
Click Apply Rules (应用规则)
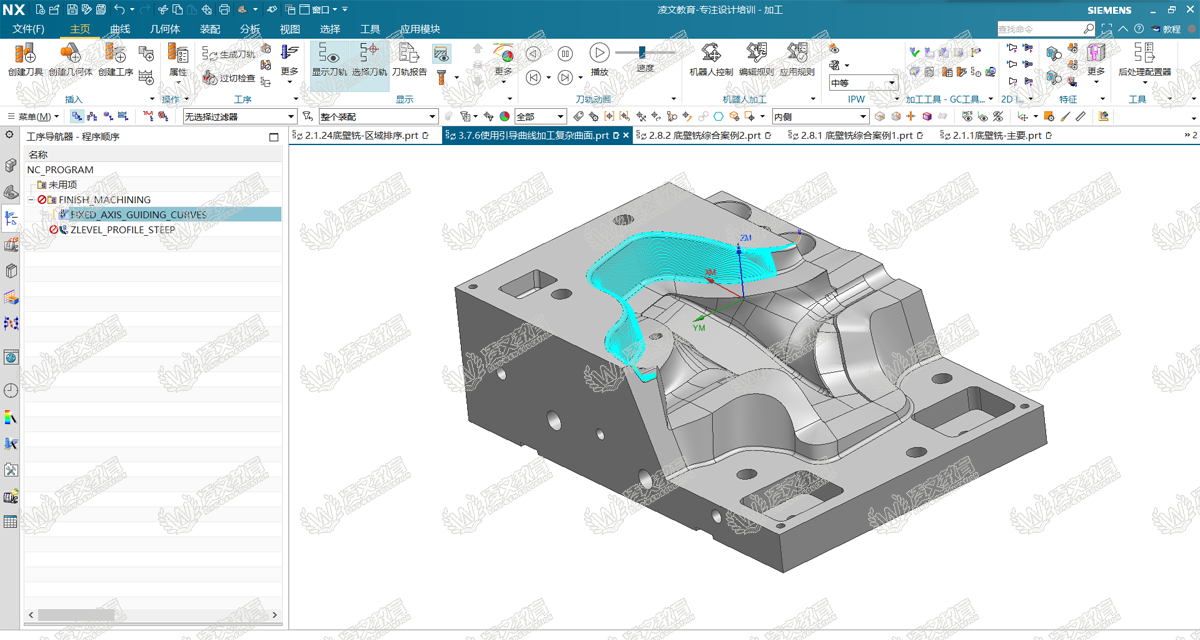click(x=796, y=60)
